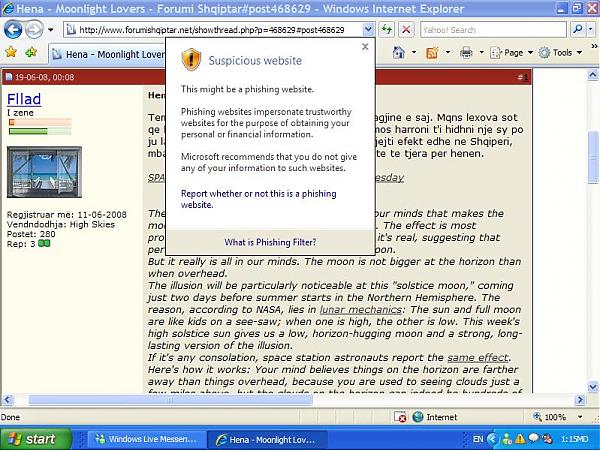Image resolution: width=600 pixels, height=451 pixels.
Task: Click the Stop loading button
Action: 406,29
